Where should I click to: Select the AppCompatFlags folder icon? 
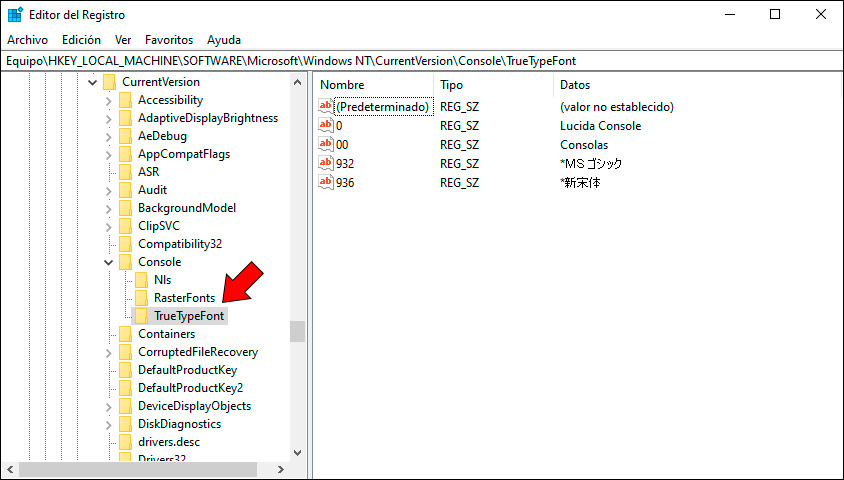[125, 154]
